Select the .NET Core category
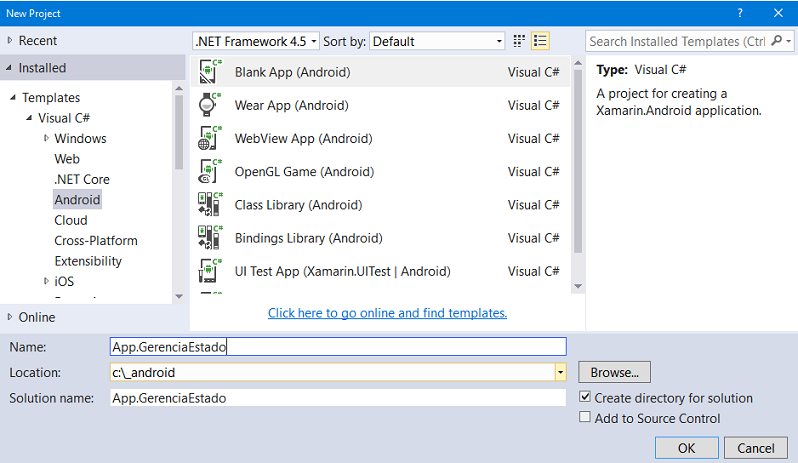Screen dimensions: 798x463 tap(82, 179)
